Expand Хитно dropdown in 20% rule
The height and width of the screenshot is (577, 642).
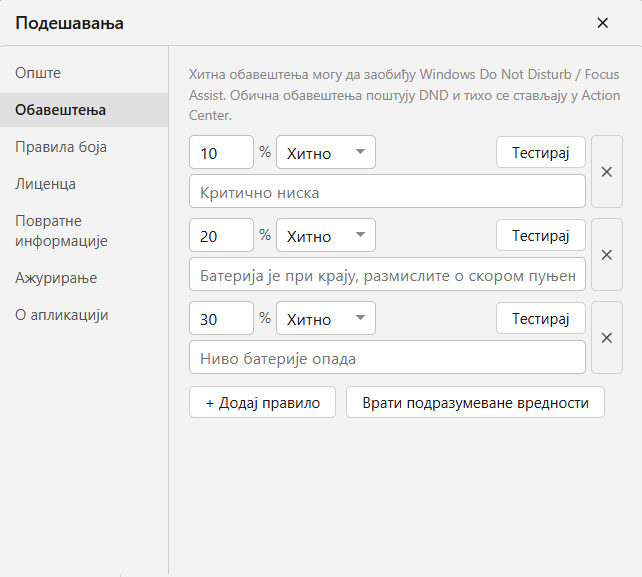326,235
